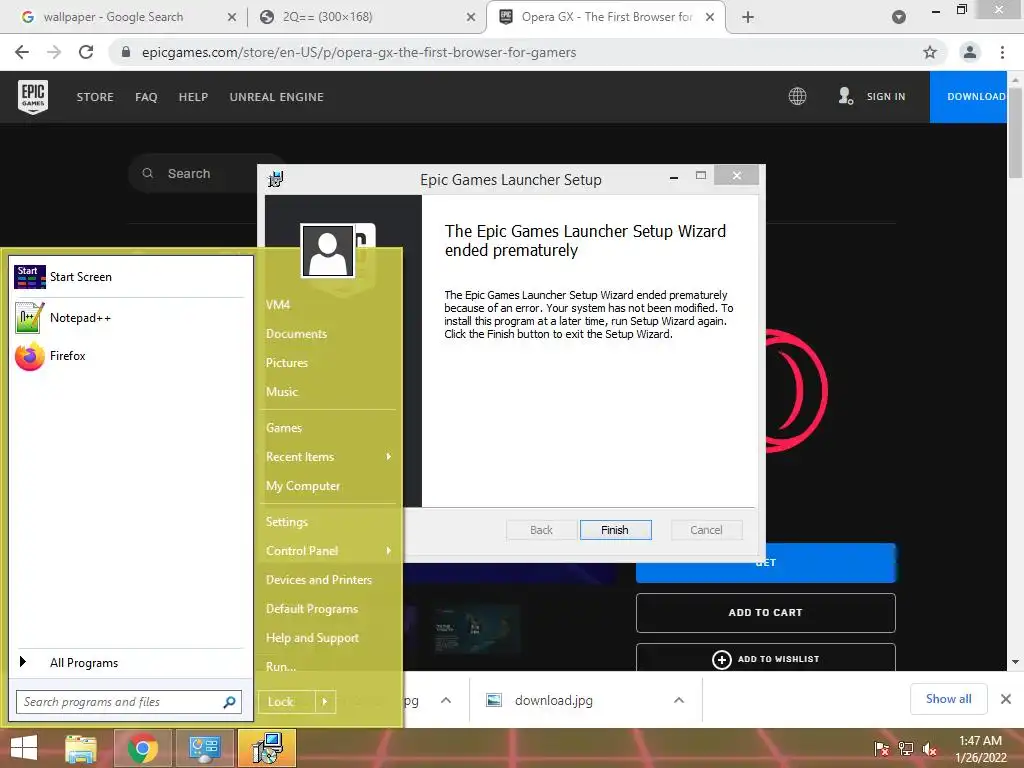Click the Chrome taskbar icon
1024x768 pixels.
click(x=142, y=748)
